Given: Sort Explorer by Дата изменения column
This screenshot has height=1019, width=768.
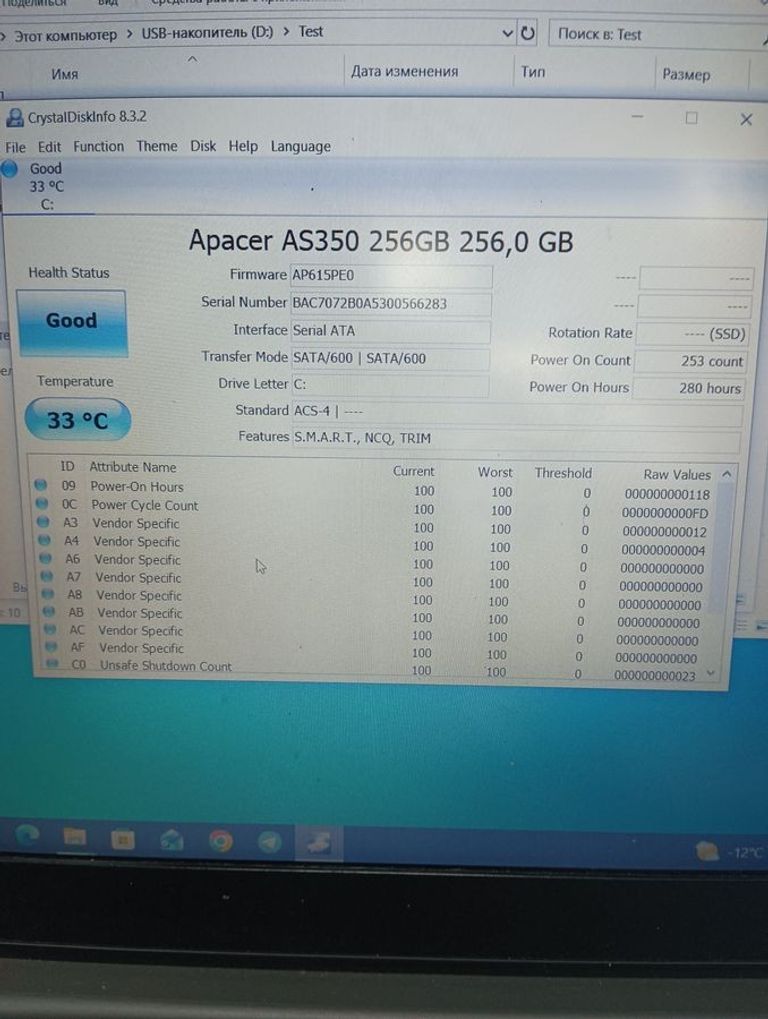Looking at the screenshot, I should (x=404, y=71).
